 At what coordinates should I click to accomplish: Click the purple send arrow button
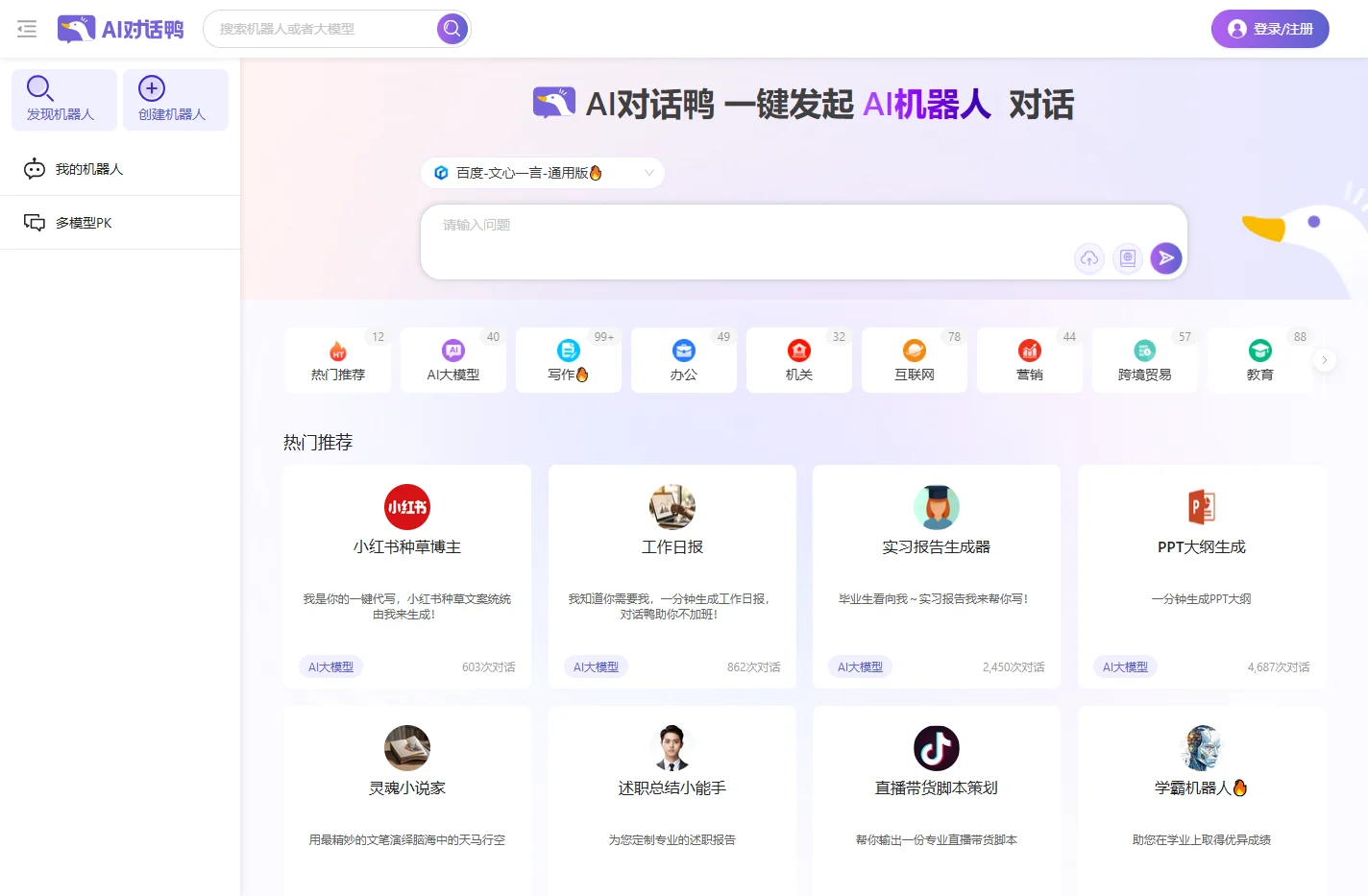[x=1166, y=257]
